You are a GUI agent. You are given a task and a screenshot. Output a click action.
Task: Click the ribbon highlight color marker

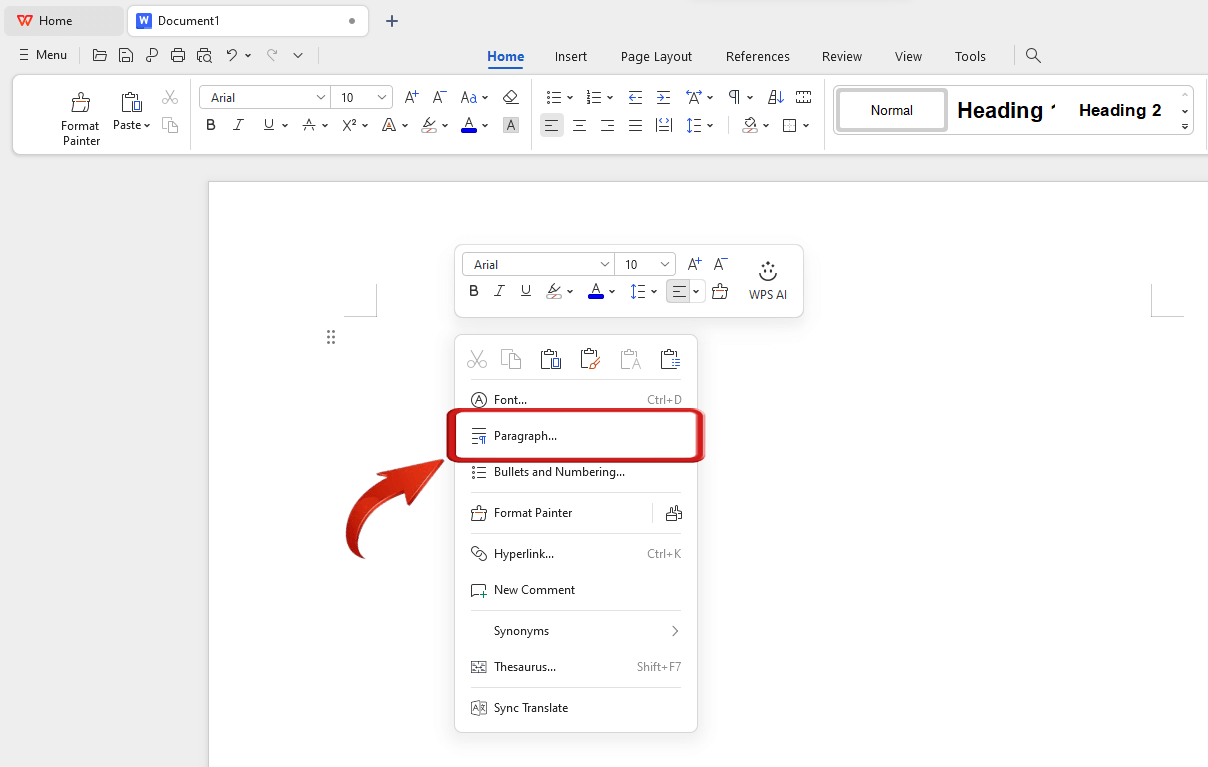pyautogui.click(x=429, y=125)
